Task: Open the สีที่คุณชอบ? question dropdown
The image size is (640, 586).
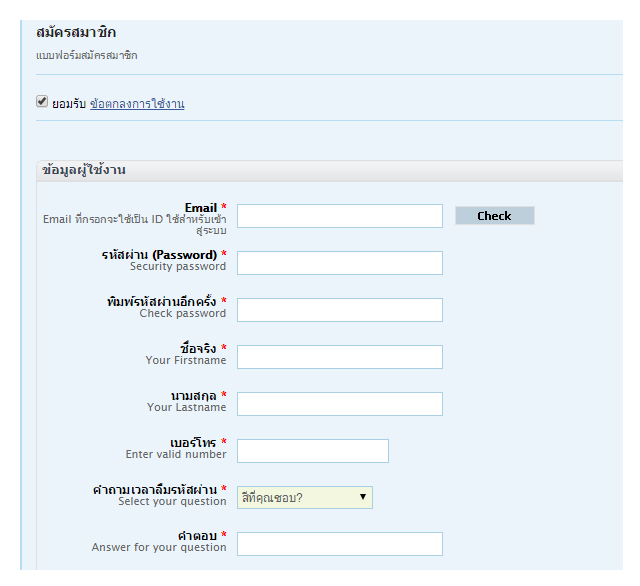Action: 304,497
